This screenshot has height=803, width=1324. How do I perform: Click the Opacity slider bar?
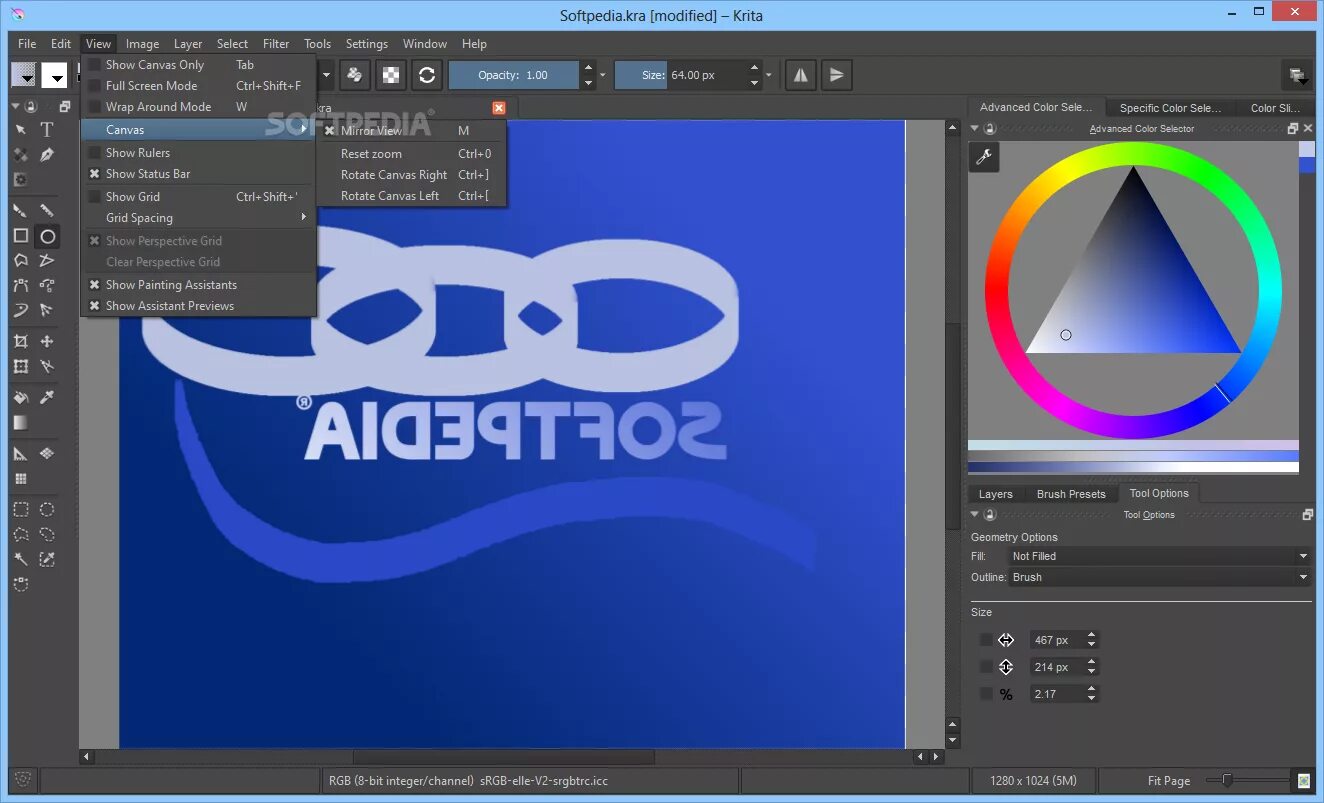[x=514, y=75]
